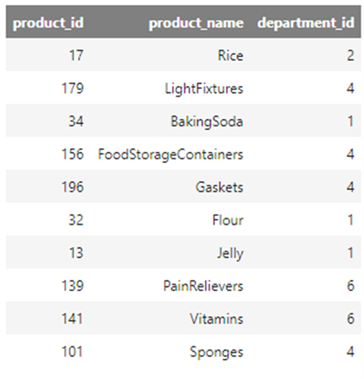Click the product_id column header

click(x=48, y=23)
